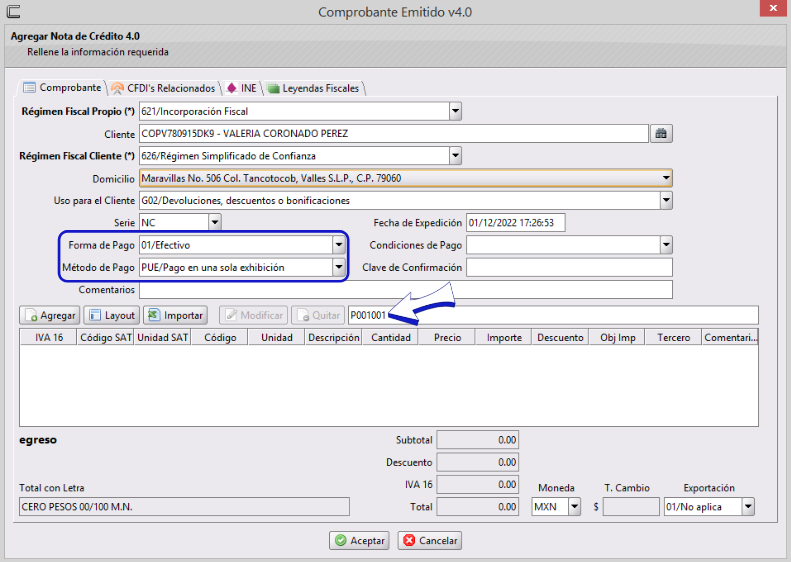Click the Quitar button

click(x=318, y=315)
